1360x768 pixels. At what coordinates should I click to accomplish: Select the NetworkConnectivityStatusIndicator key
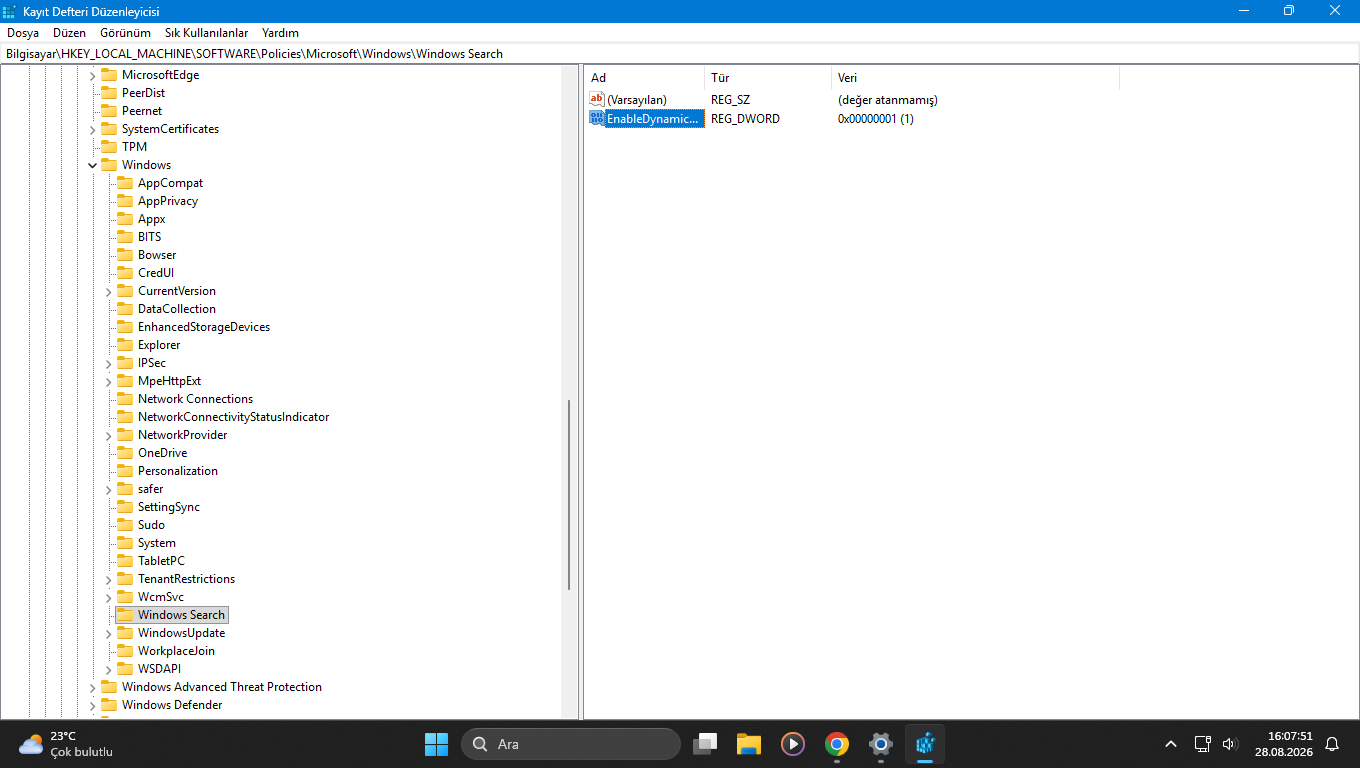234,417
